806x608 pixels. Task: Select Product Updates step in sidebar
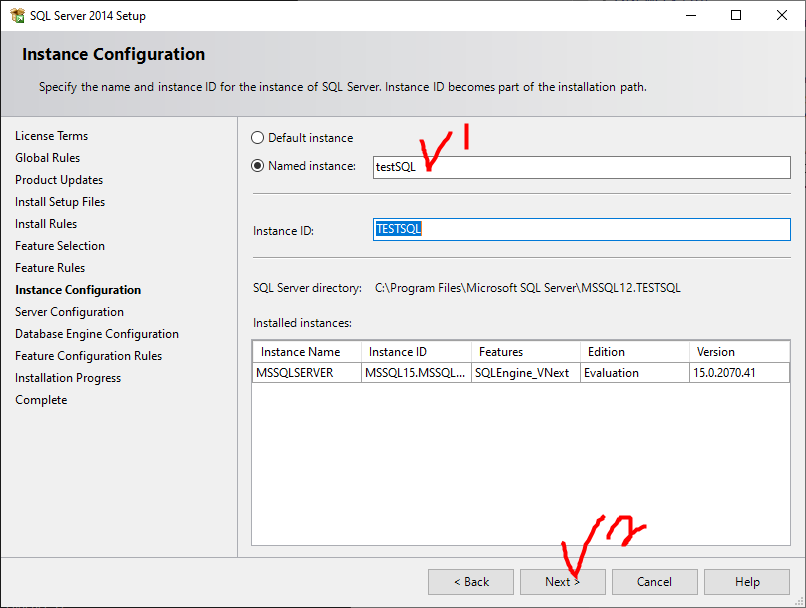[x=59, y=180]
